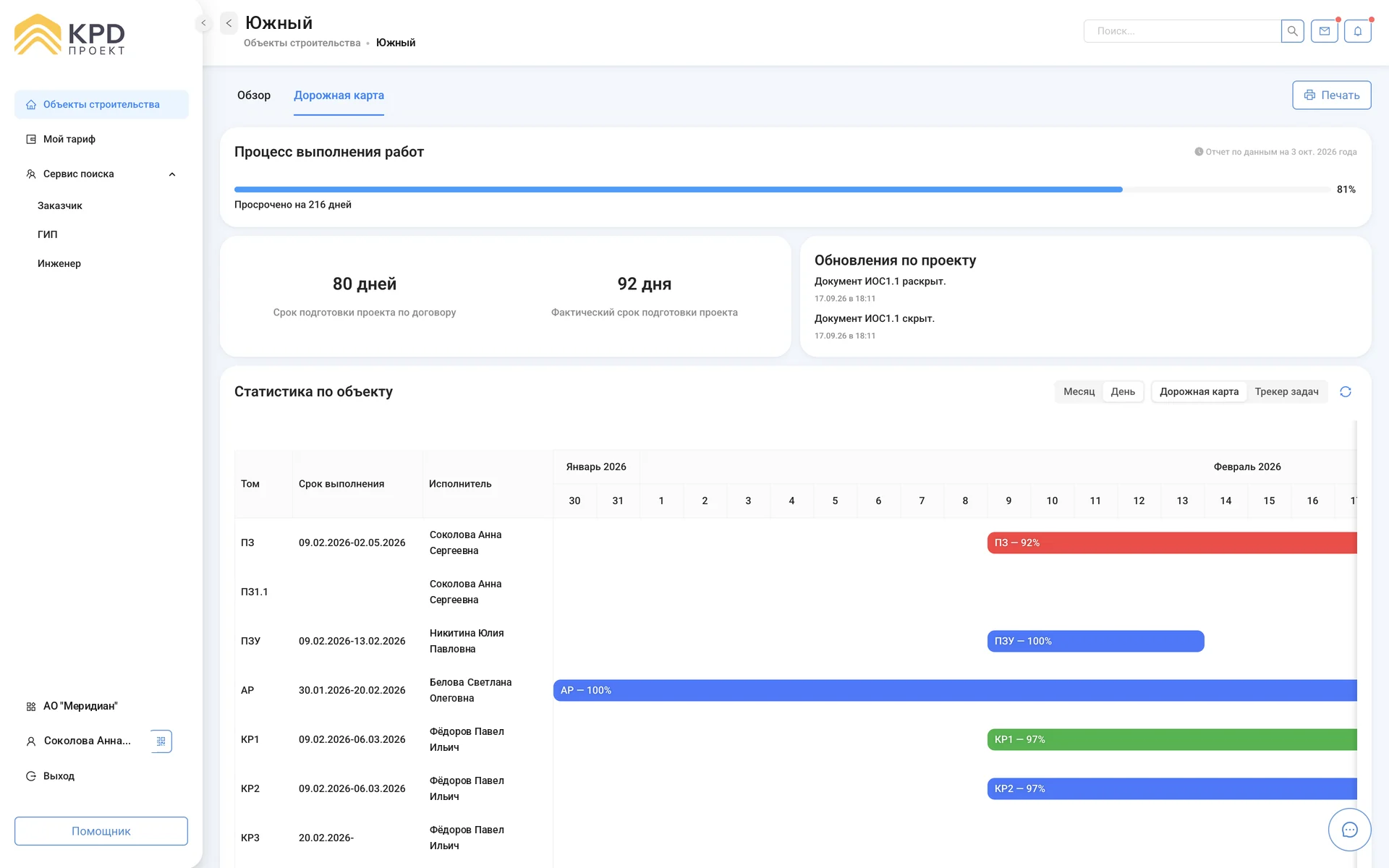The width and height of the screenshot is (1389, 868).
Task: Click the QR code icon beside Соколова Анна
Action: click(161, 741)
